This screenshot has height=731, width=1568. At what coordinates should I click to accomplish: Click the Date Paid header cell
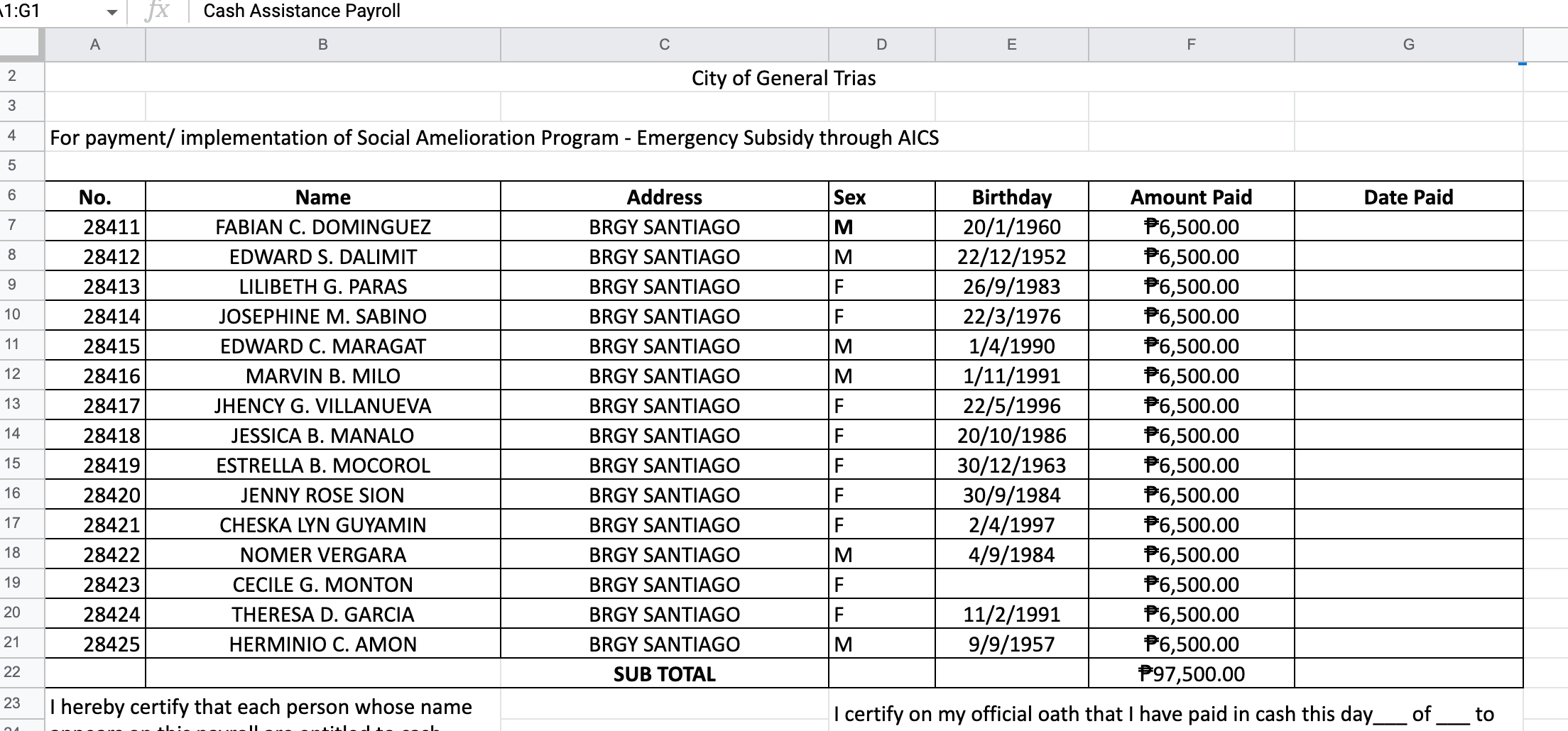[1408, 197]
